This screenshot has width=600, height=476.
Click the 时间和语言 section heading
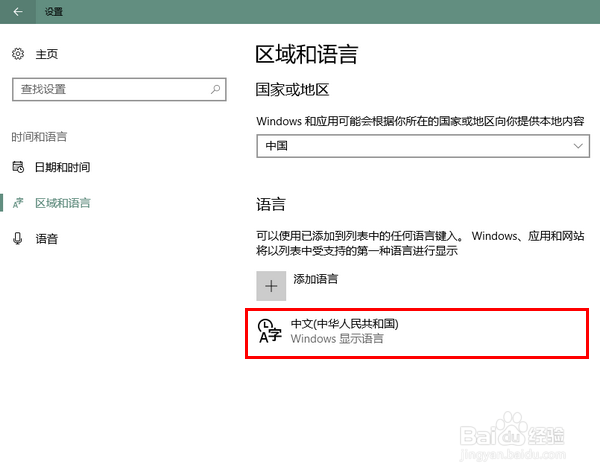pyautogui.click(x=39, y=137)
